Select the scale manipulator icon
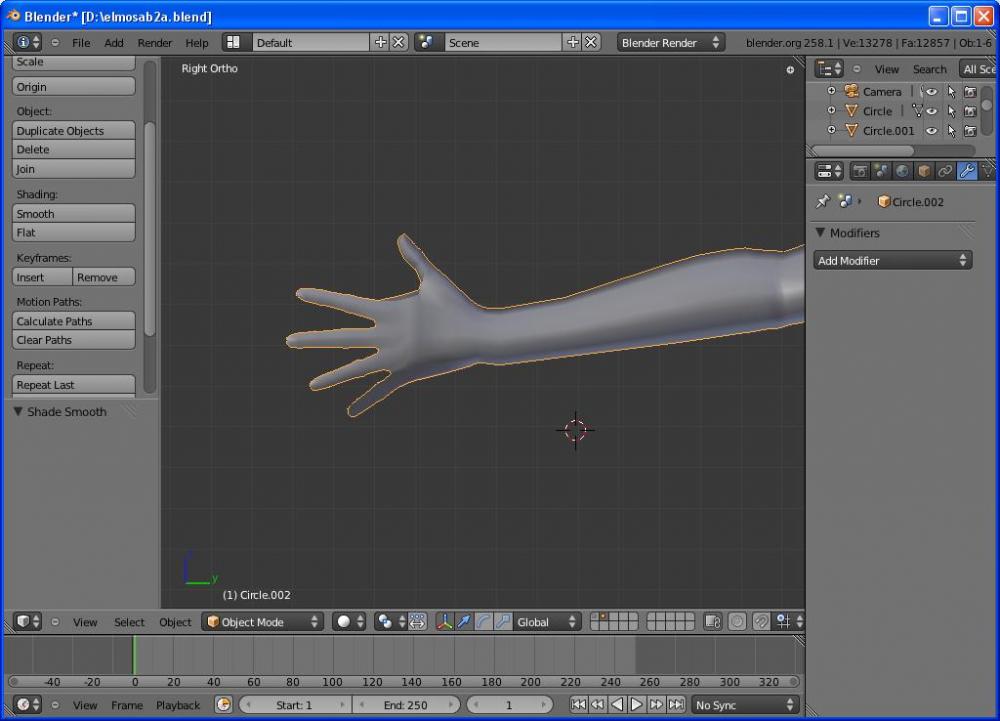1000x721 pixels. (x=503, y=622)
